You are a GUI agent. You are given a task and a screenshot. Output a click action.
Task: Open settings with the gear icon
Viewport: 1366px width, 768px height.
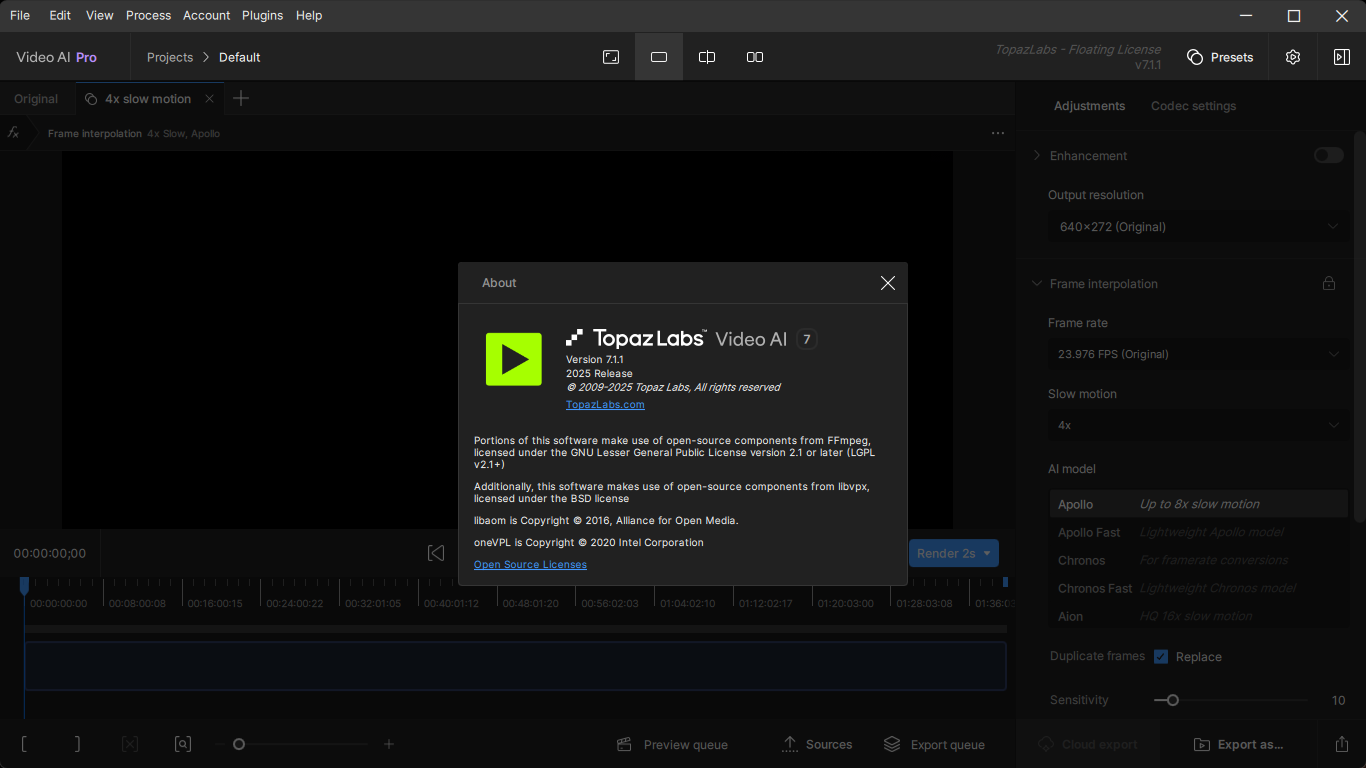pos(1293,57)
